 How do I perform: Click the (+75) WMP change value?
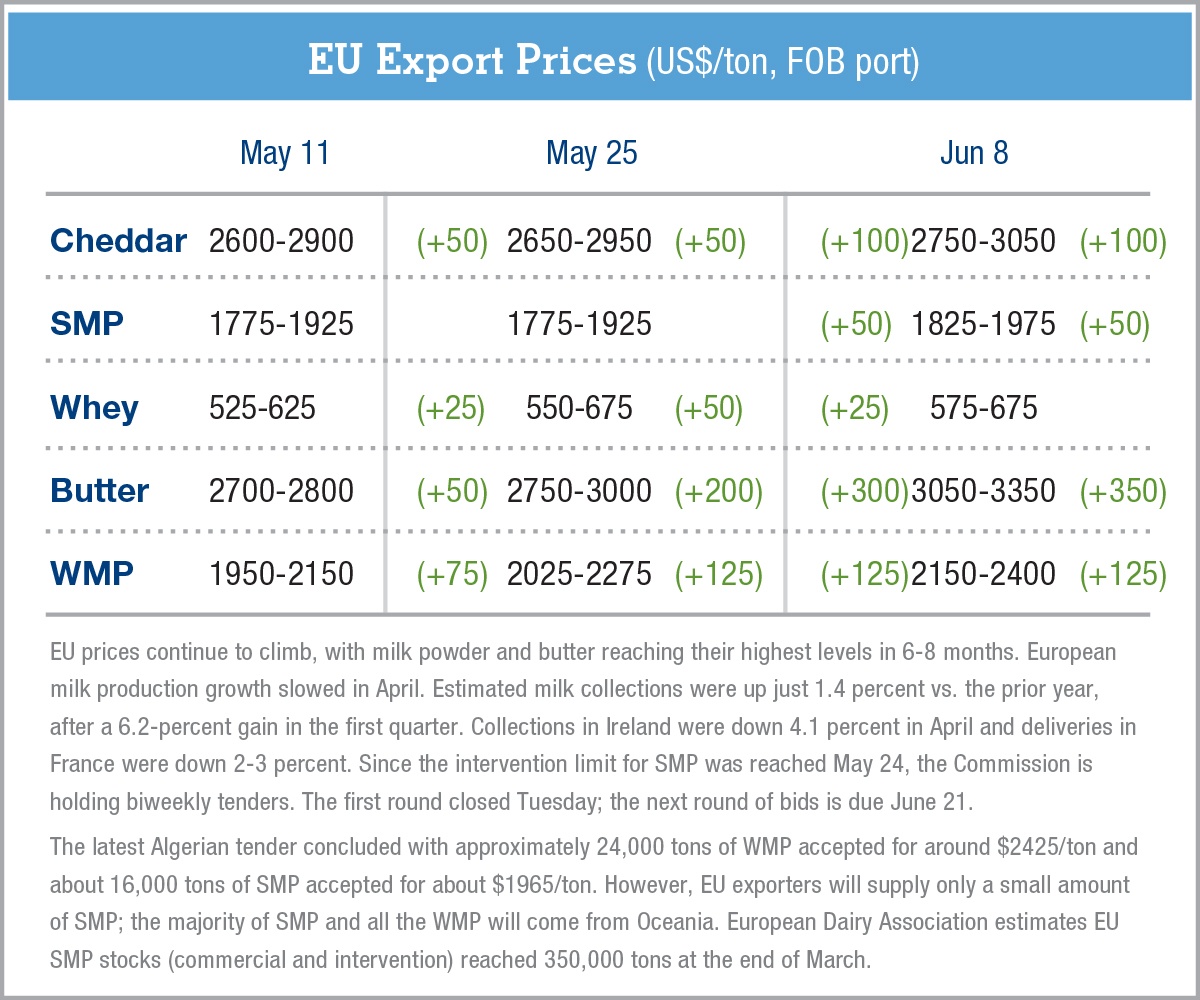pos(452,573)
